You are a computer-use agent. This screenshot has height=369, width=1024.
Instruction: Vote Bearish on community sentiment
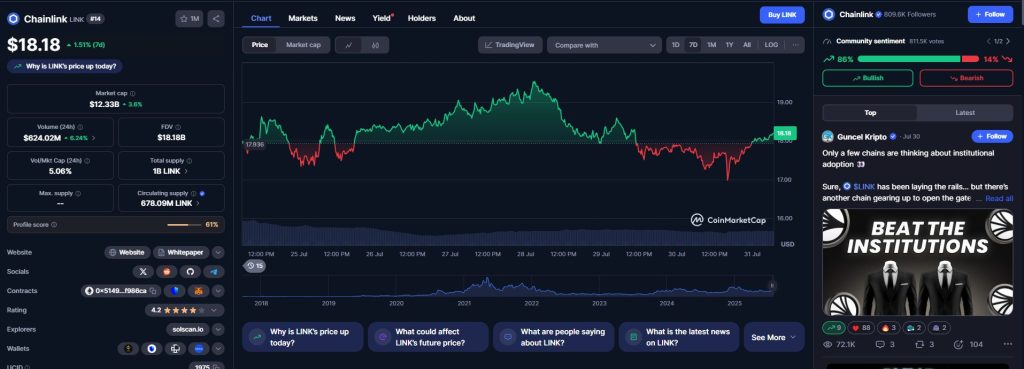966,78
